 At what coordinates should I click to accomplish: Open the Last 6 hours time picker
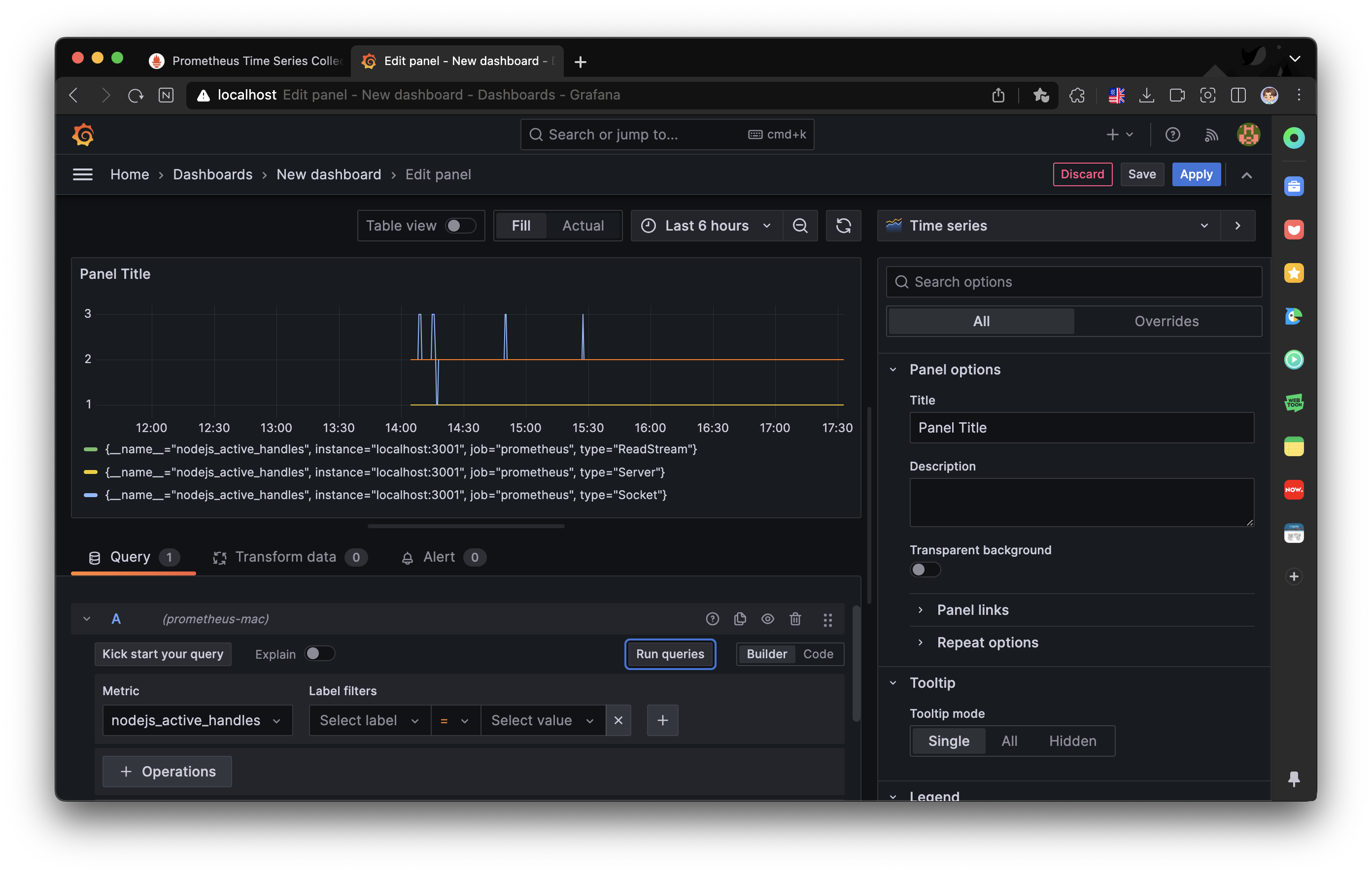(707, 226)
